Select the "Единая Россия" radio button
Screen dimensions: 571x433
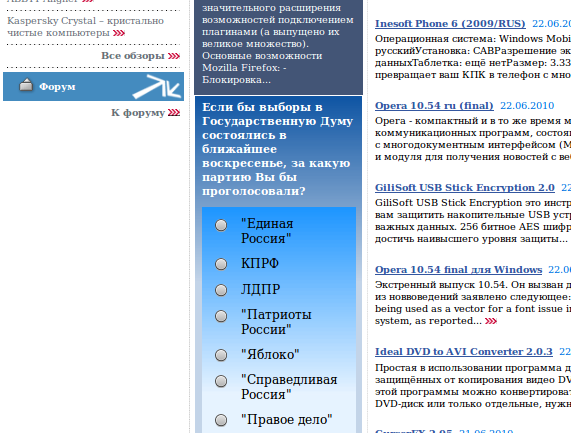click(x=221, y=225)
